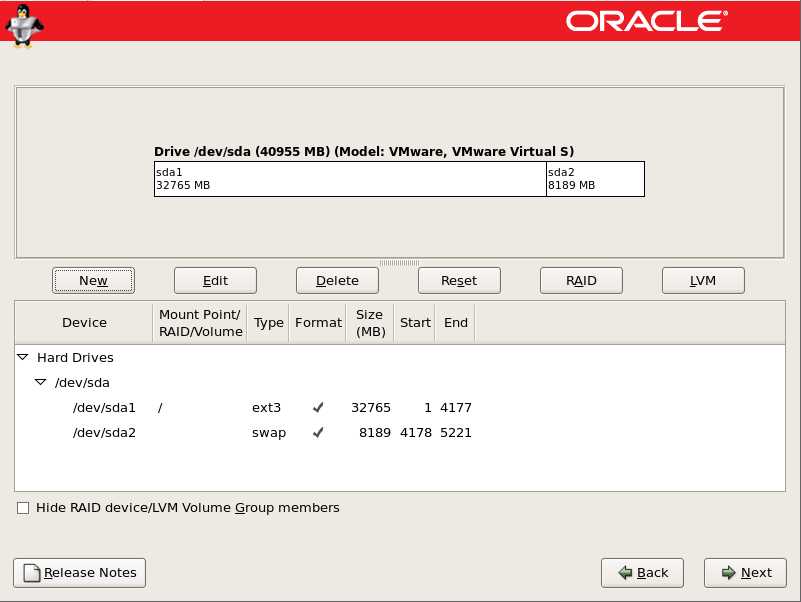Select sda1 32765 MB block in drive diagram
The image size is (801, 602).
coord(350,179)
